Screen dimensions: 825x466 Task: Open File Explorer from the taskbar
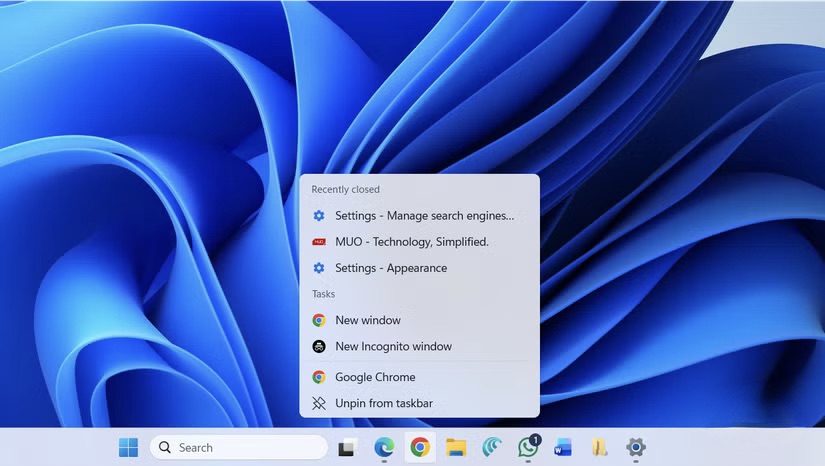point(456,448)
